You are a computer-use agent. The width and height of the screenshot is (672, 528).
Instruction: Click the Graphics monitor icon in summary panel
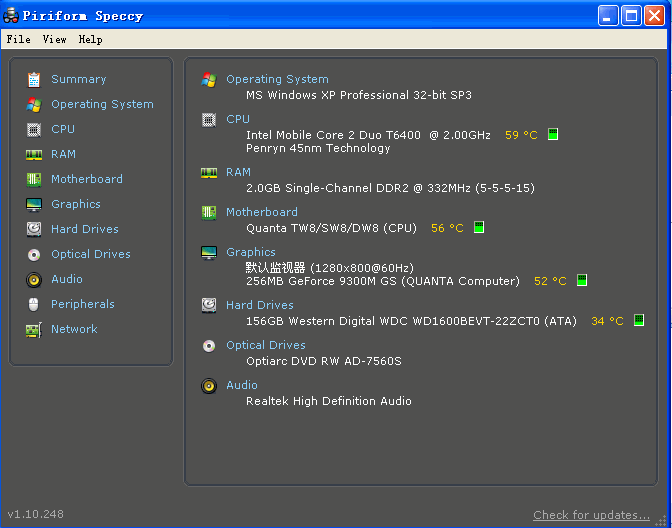pyautogui.click(x=209, y=252)
